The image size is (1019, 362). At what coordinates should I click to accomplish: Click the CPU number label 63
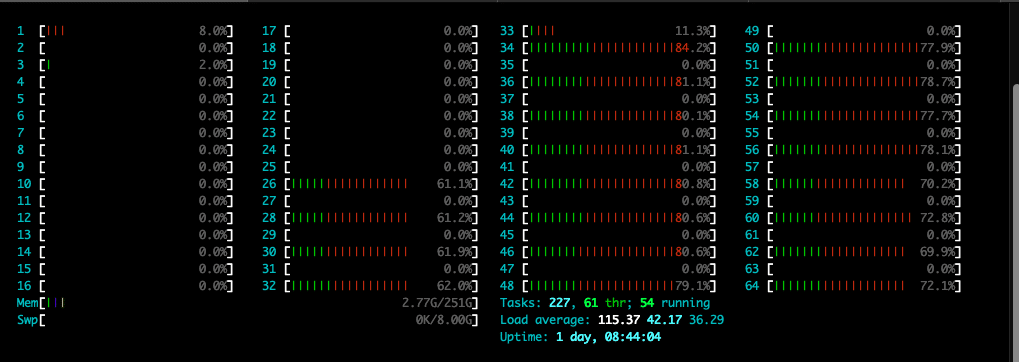(753, 268)
